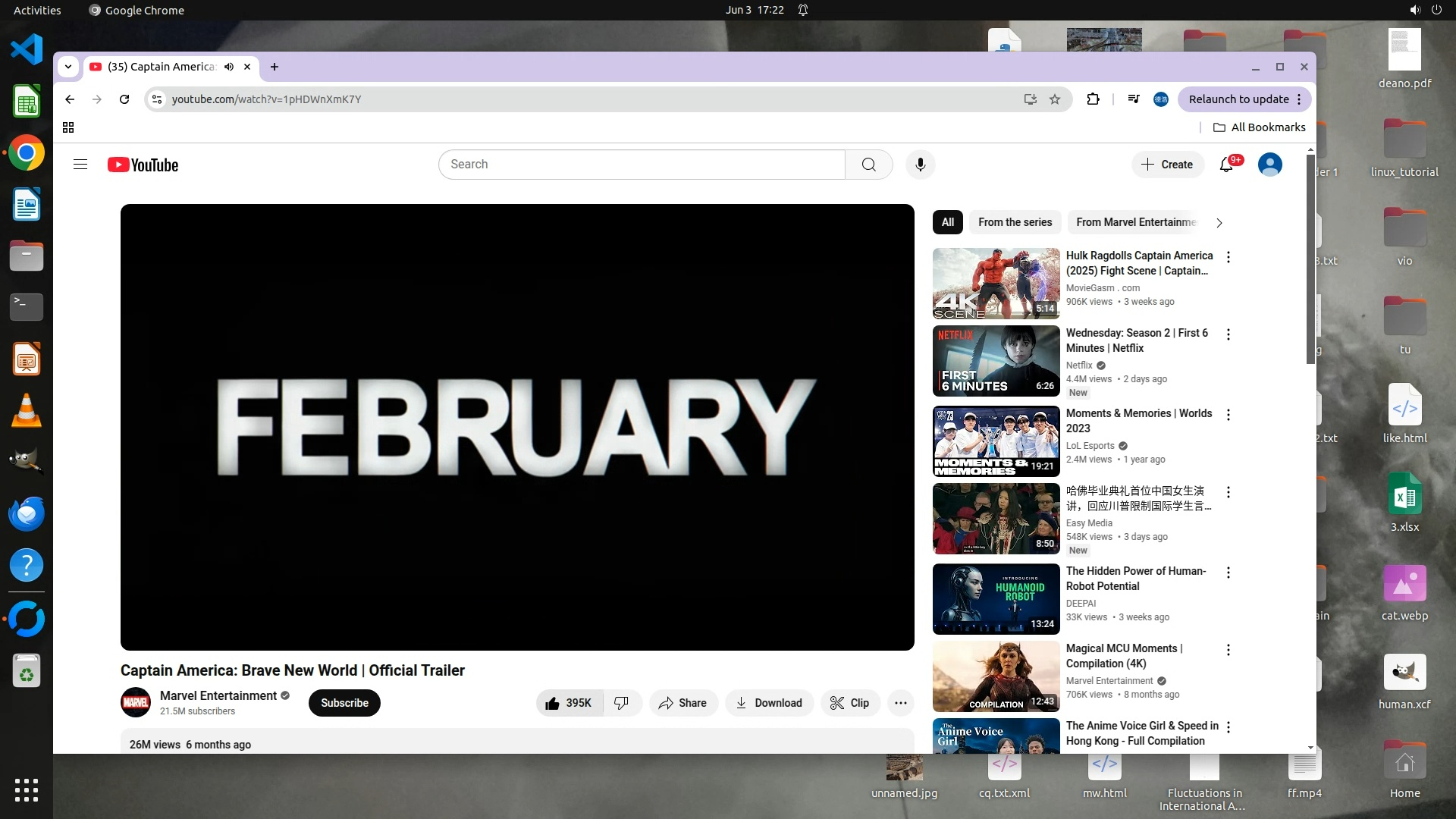Open YouTube notifications bell
The image size is (1456, 819).
tap(1226, 165)
